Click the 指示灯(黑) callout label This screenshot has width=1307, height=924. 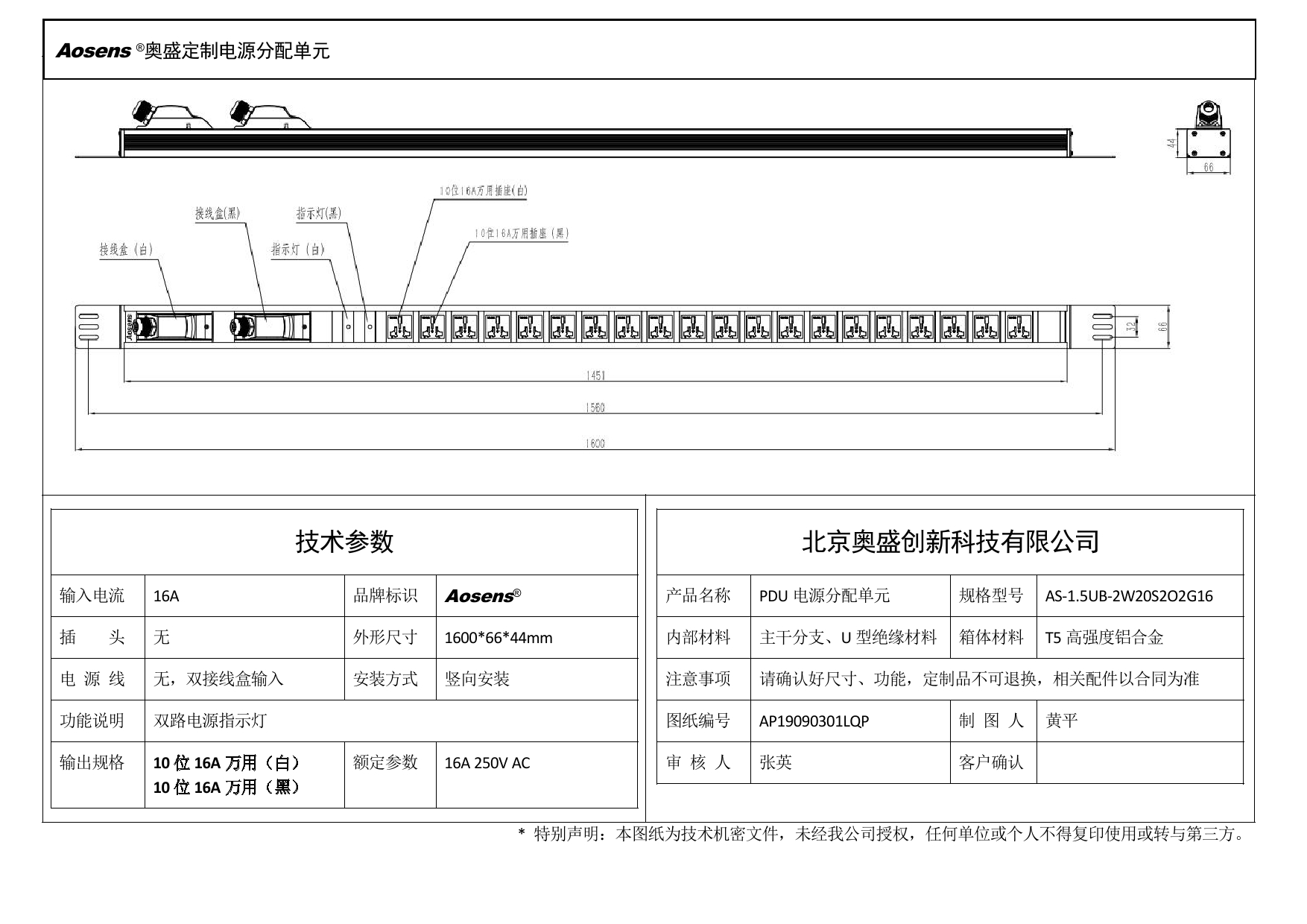(x=319, y=214)
